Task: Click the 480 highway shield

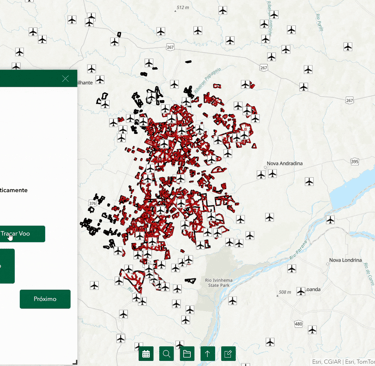Action: pos(298,324)
